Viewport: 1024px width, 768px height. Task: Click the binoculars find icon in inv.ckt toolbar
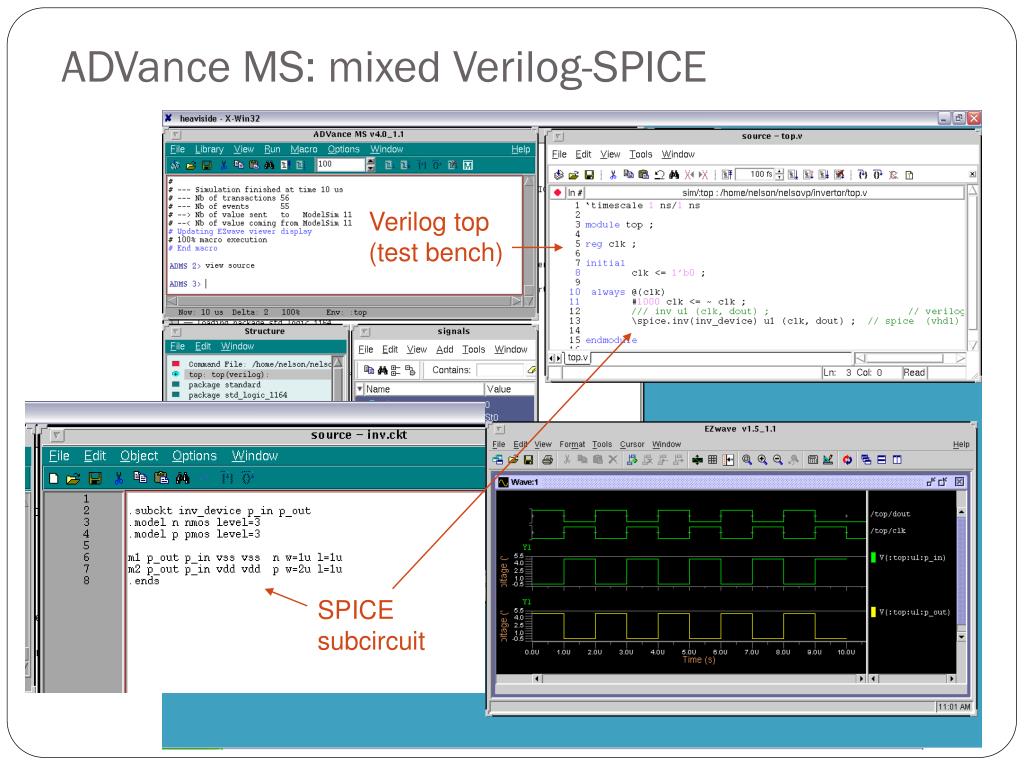click(182, 478)
